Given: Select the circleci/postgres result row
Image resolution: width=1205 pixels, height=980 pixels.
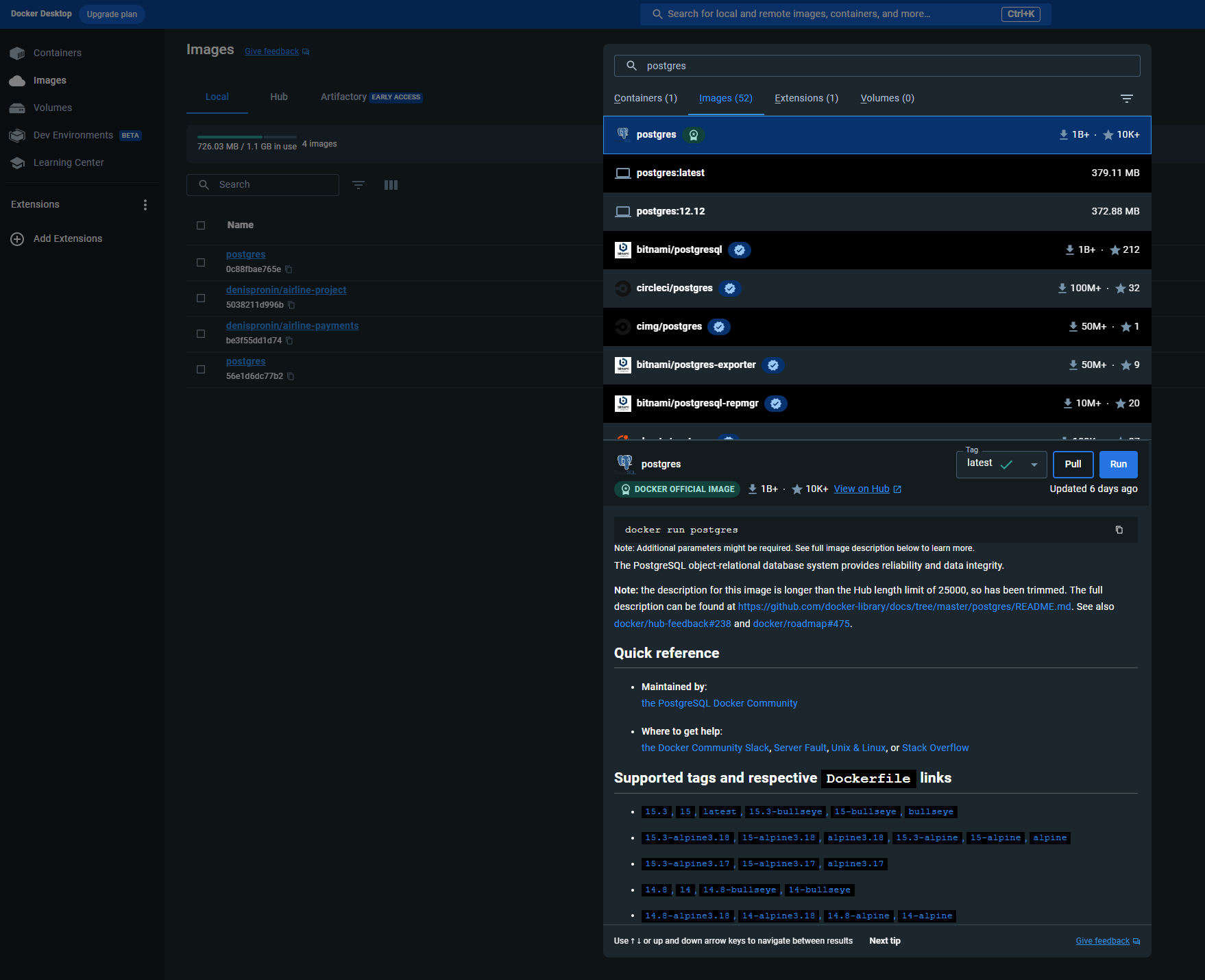Looking at the screenshot, I should tap(877, 289).
